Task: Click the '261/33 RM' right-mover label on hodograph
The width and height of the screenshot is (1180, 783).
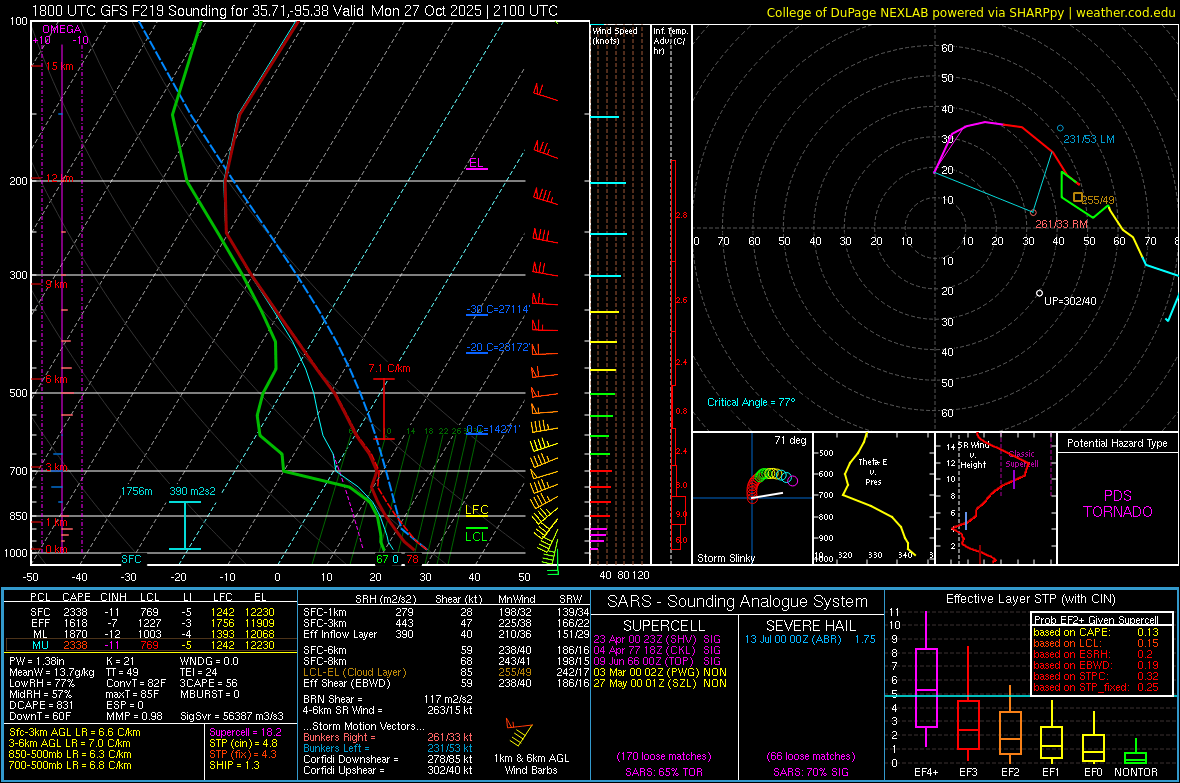Action: click(x=1061, y=224)
